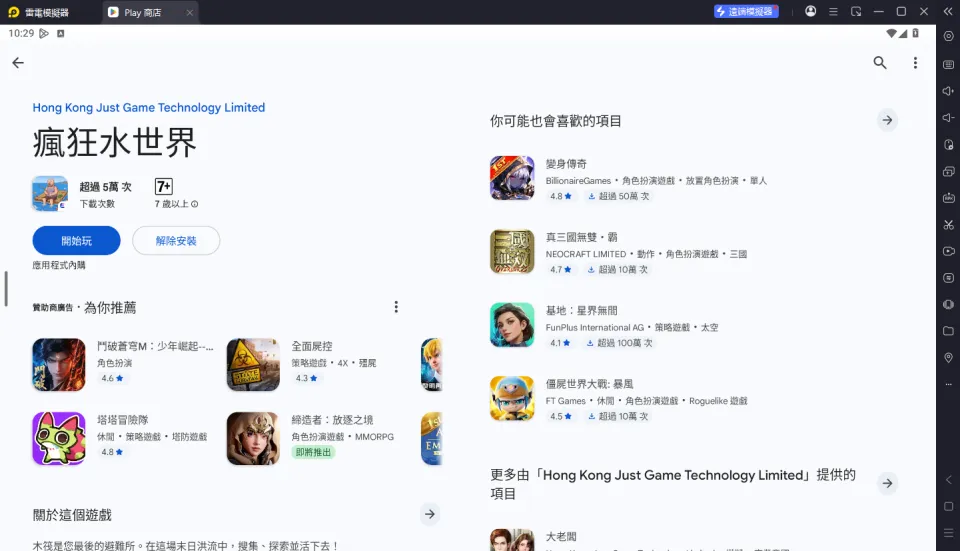Open the keyboard mapping tool
Screen dimensions: 960x551
tap(948, 64)
